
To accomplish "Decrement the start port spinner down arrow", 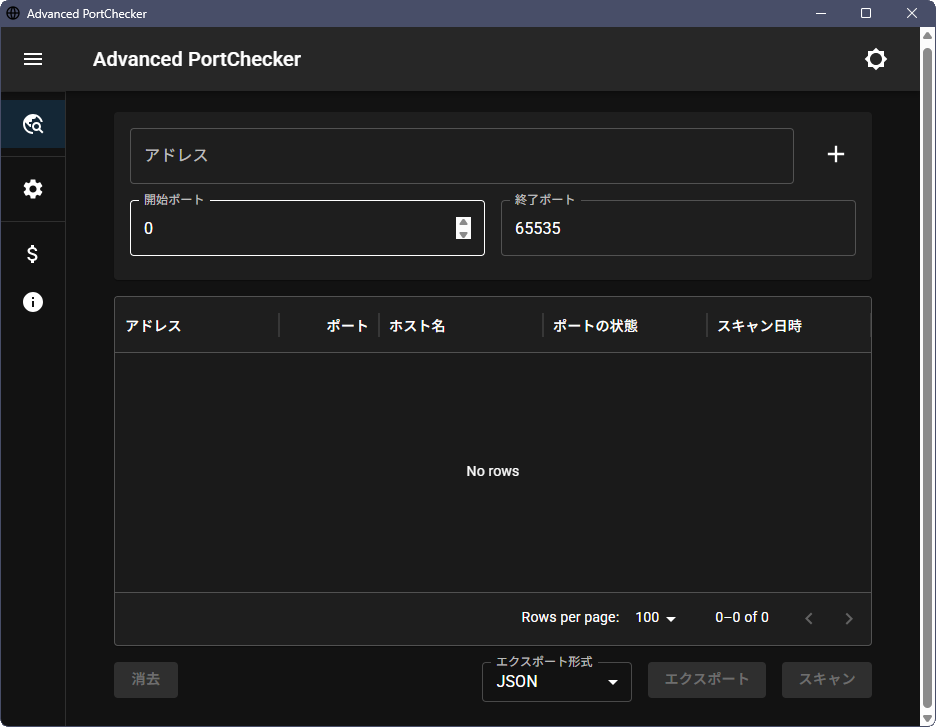I will 463,234.
